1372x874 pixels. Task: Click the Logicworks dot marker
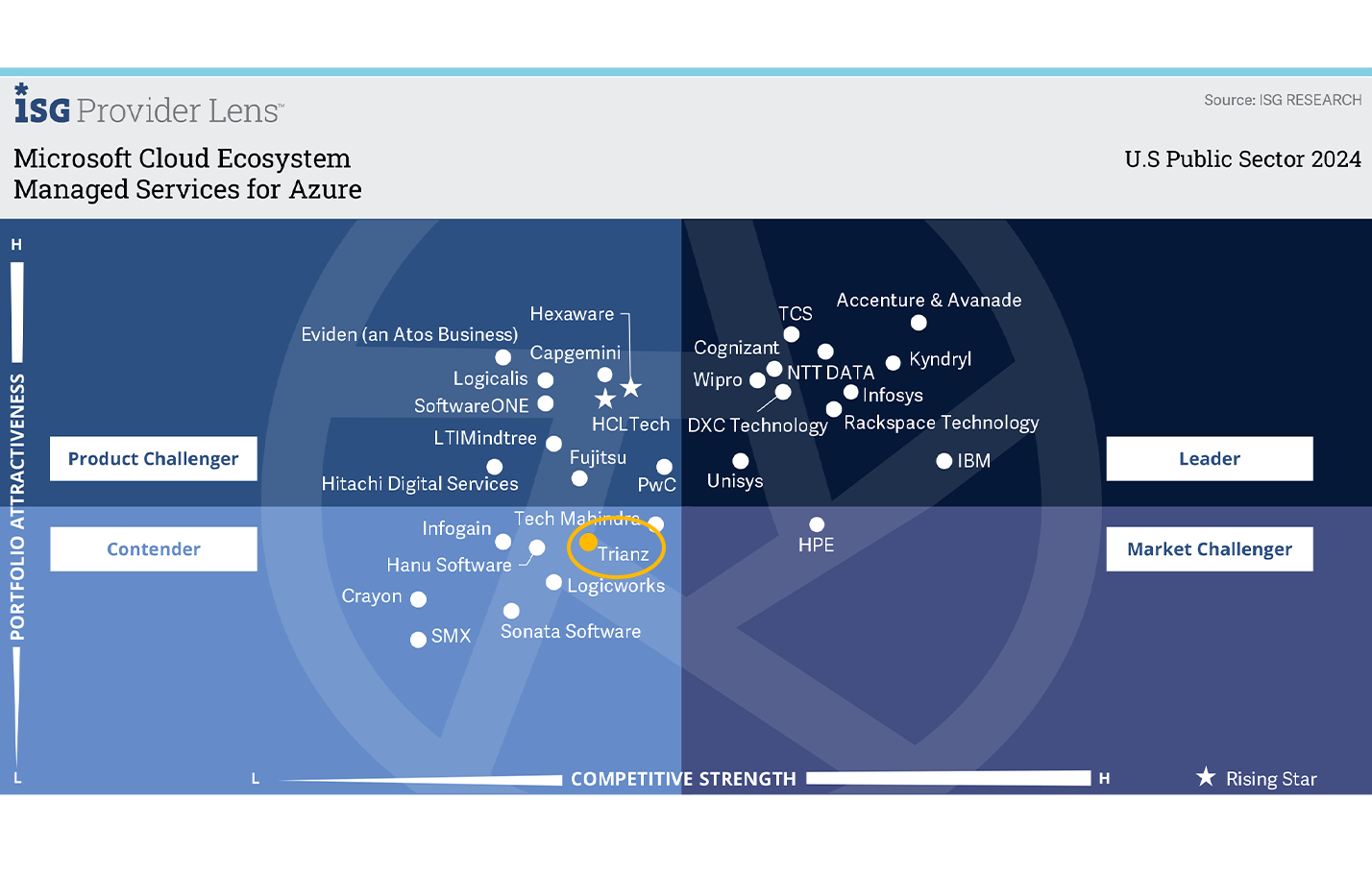click(x=553, y=583)
